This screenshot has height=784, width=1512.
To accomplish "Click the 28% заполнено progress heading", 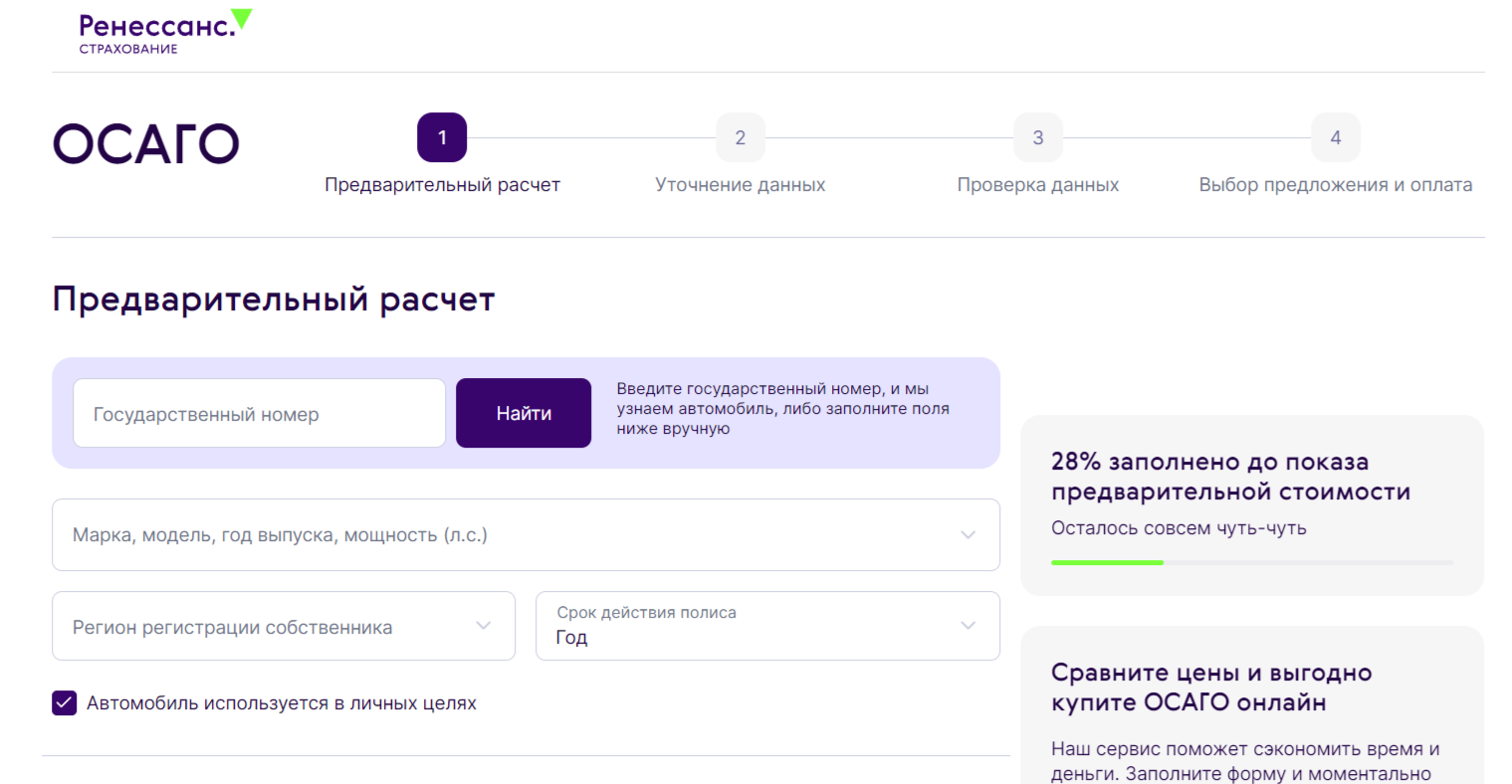I will (x=1230, y=477).
